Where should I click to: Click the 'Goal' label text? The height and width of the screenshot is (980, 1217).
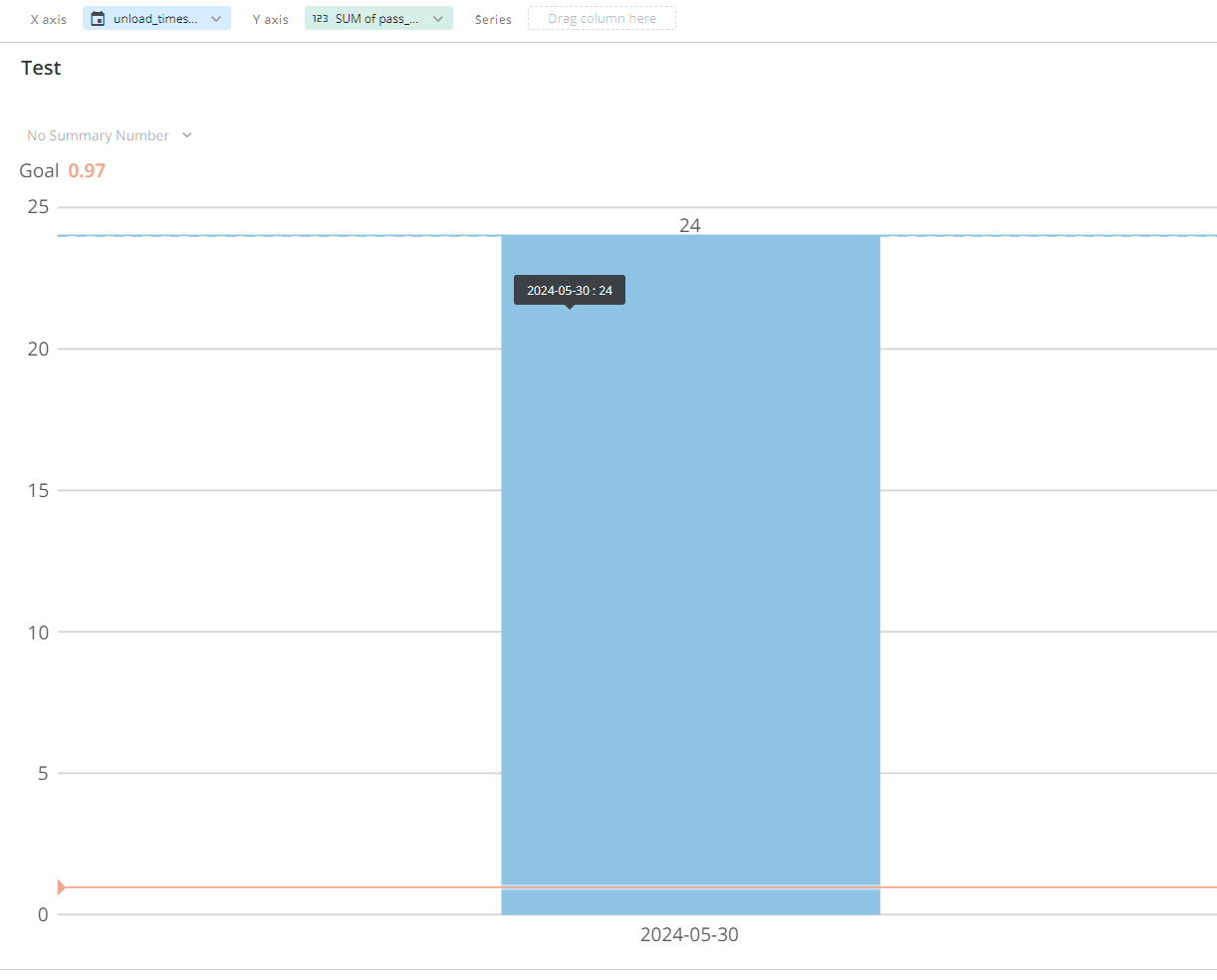[39, 170]
